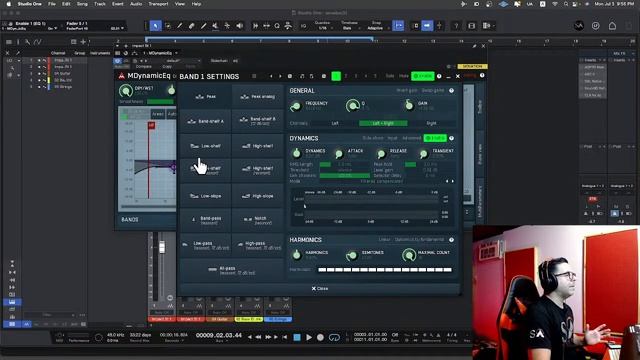Viewport: 640px width, 360px height.
Task: Choose the Low-pass filter type
Action: [x=205, y=245]
